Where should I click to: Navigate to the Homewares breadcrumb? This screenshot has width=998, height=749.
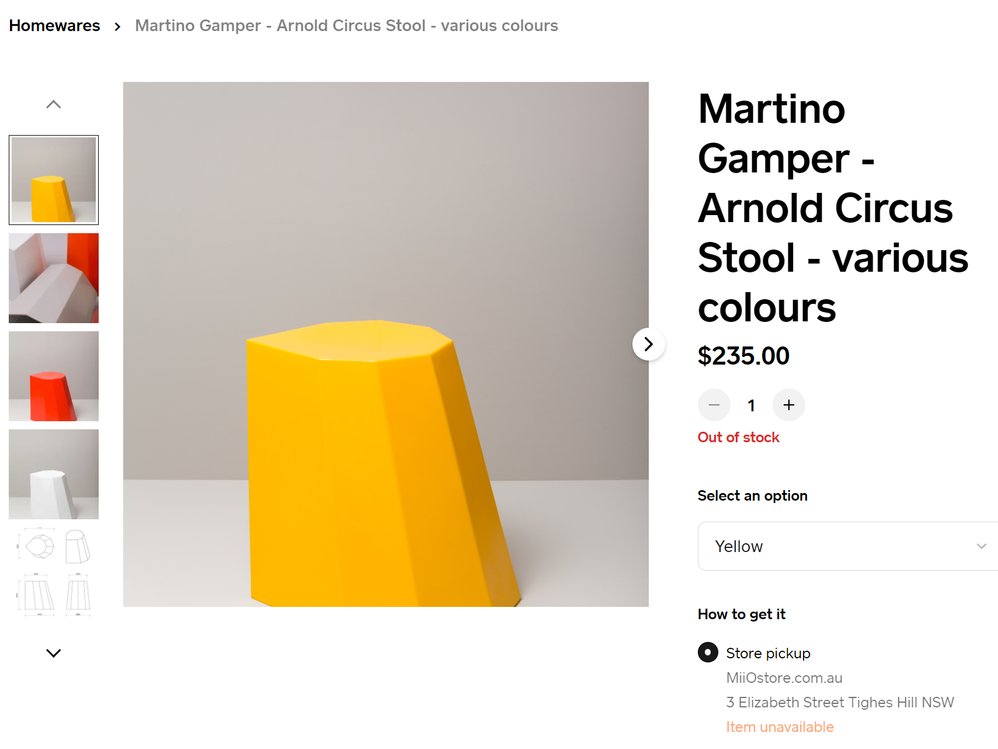coord(54,25)
